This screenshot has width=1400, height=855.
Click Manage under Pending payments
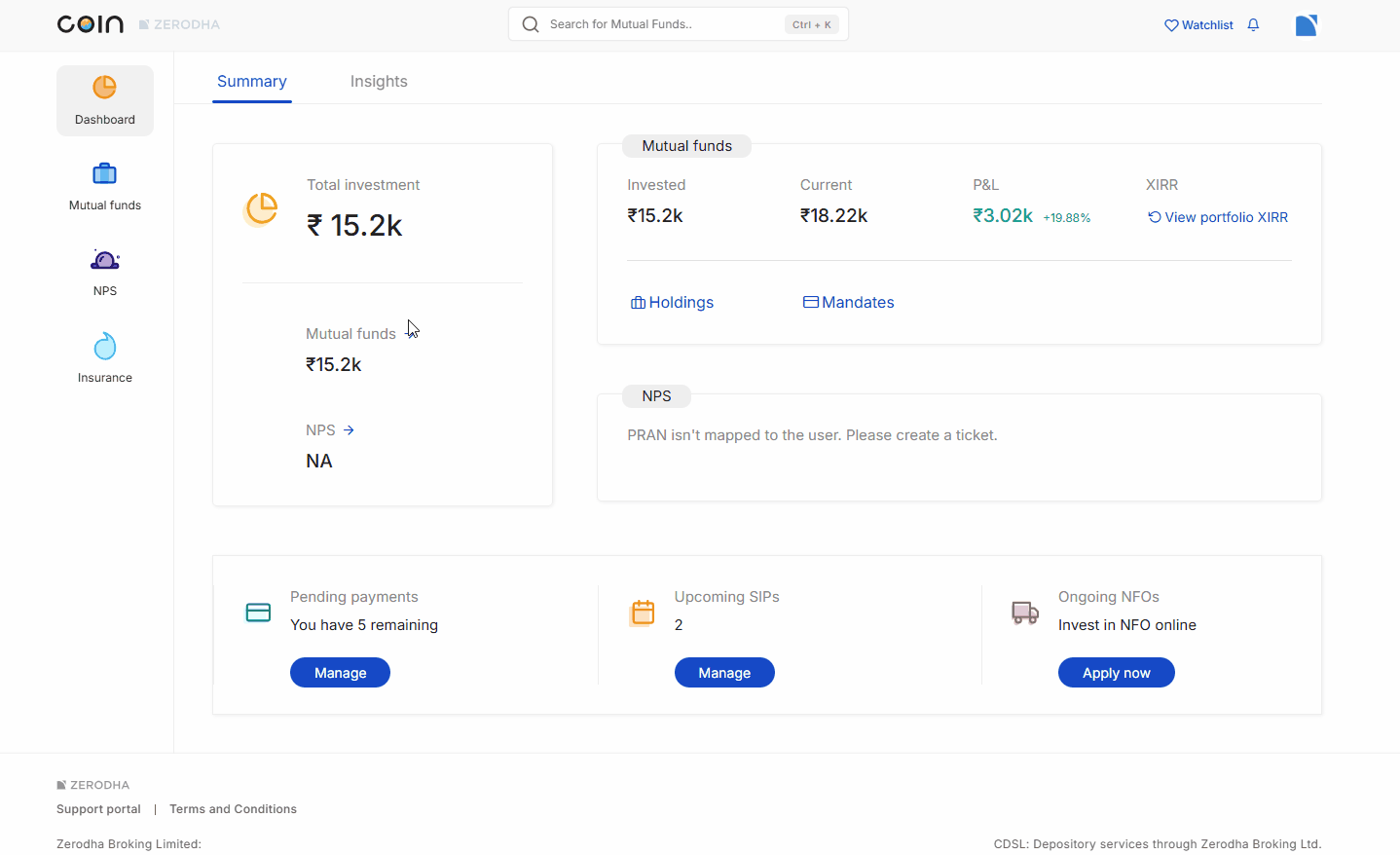[x=340, y=673]
